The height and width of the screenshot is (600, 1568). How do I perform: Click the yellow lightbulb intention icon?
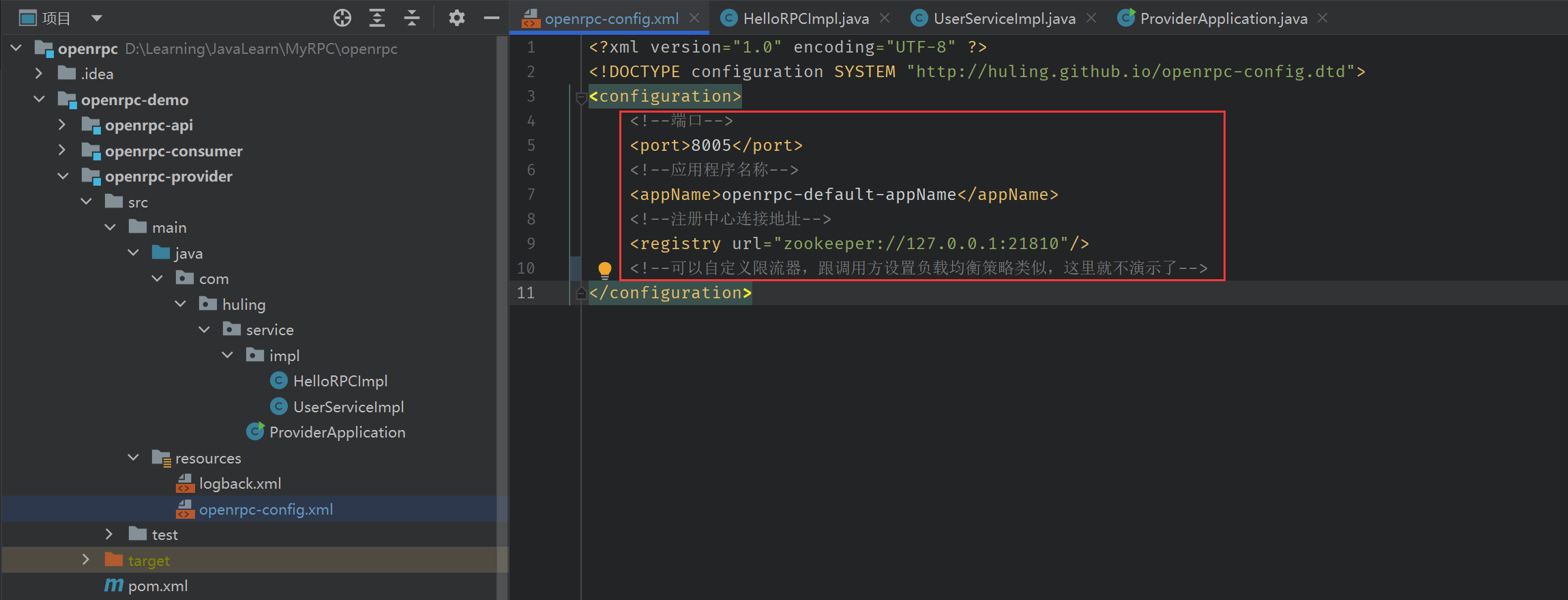tap(604, 269)
